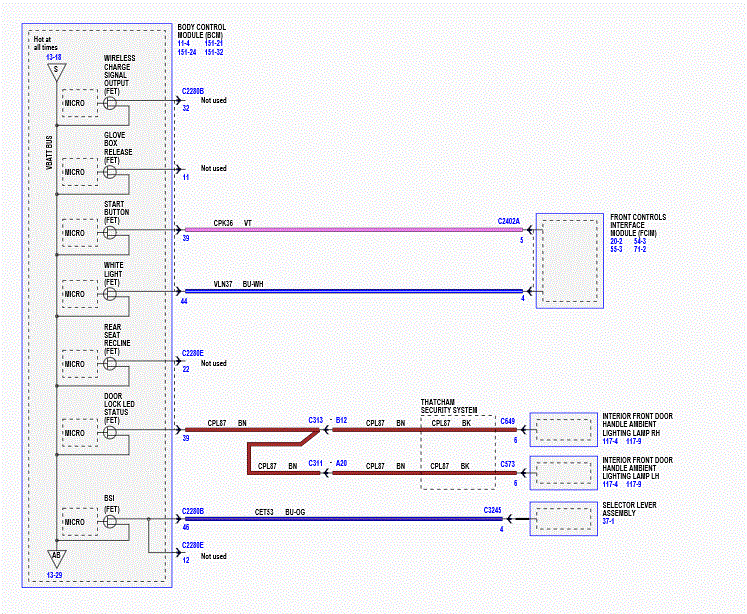Click the VBATT BUS label
Image resolution: width=747 pixels, height=614 pixels.
click(49, 152)
